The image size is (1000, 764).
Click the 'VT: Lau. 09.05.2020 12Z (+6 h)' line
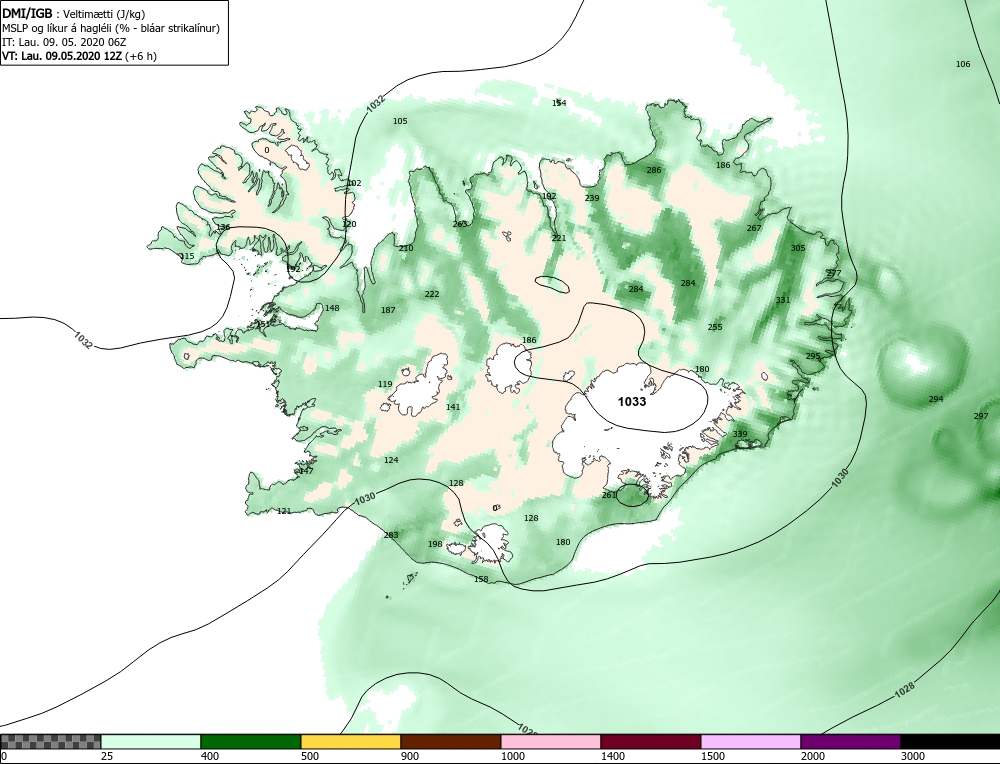[x=79, y=55]
